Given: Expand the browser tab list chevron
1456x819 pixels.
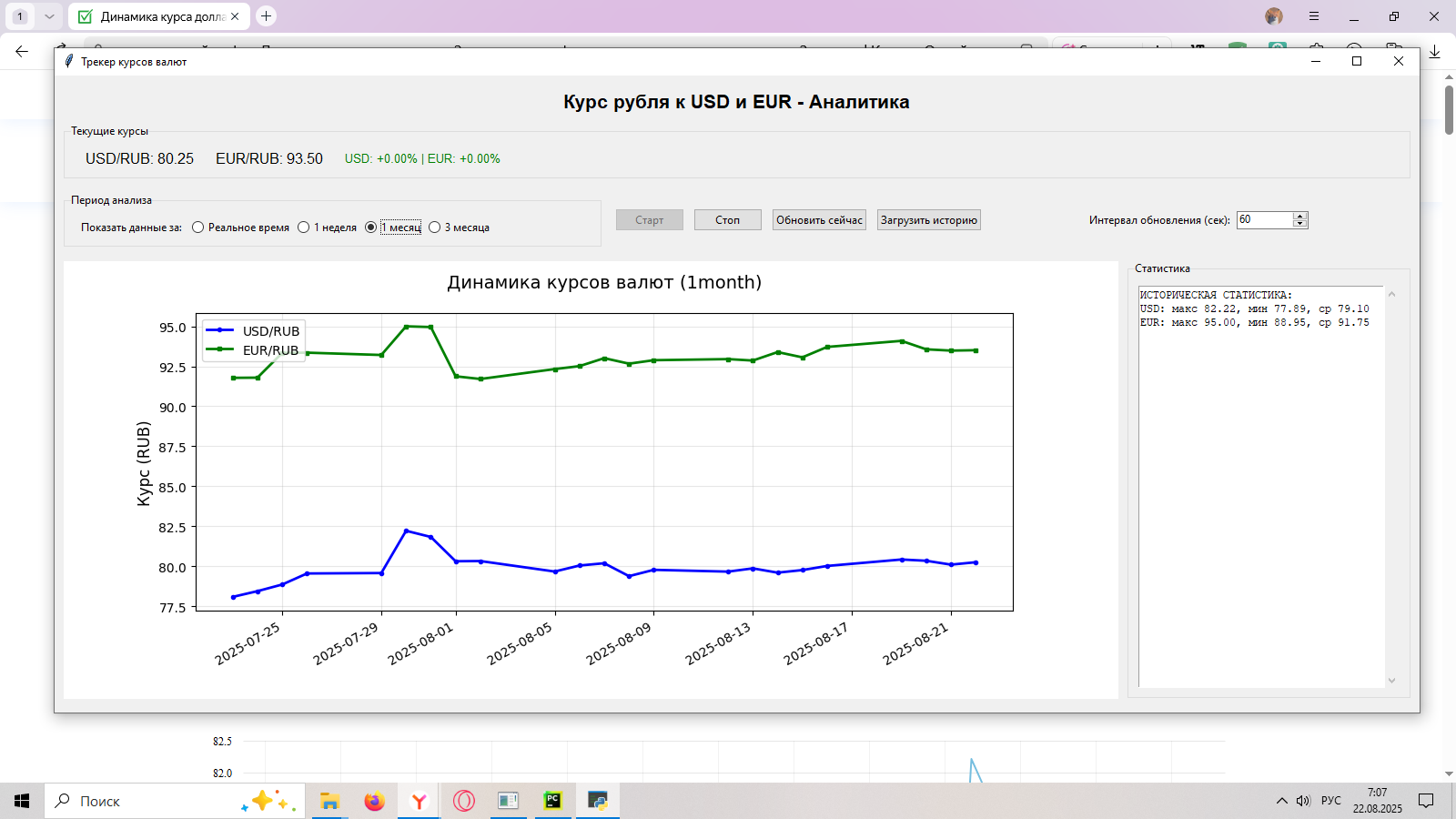Looking at the screenshot, I should click(49, 16).
